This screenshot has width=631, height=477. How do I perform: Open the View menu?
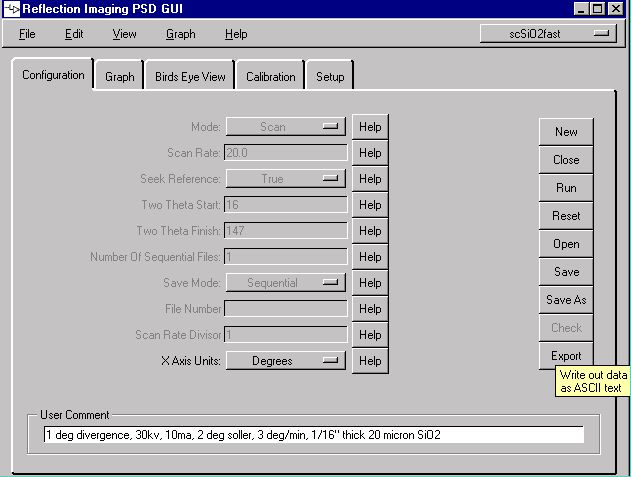tap(124, 34)
